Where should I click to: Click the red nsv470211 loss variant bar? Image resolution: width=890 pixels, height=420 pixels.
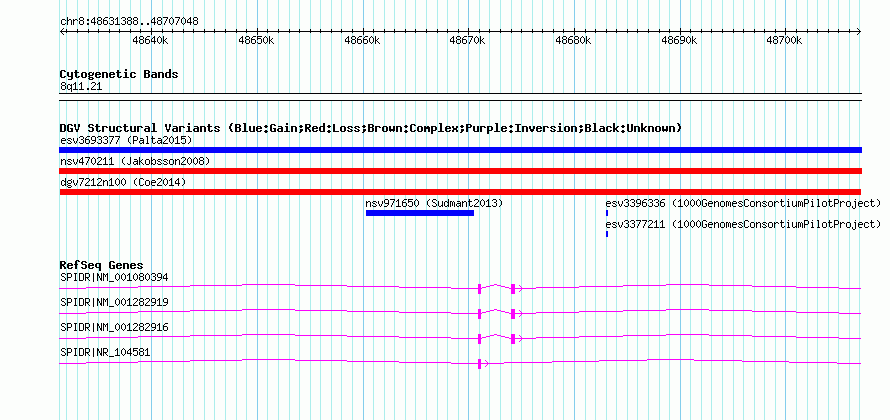[x=460, y=171]
